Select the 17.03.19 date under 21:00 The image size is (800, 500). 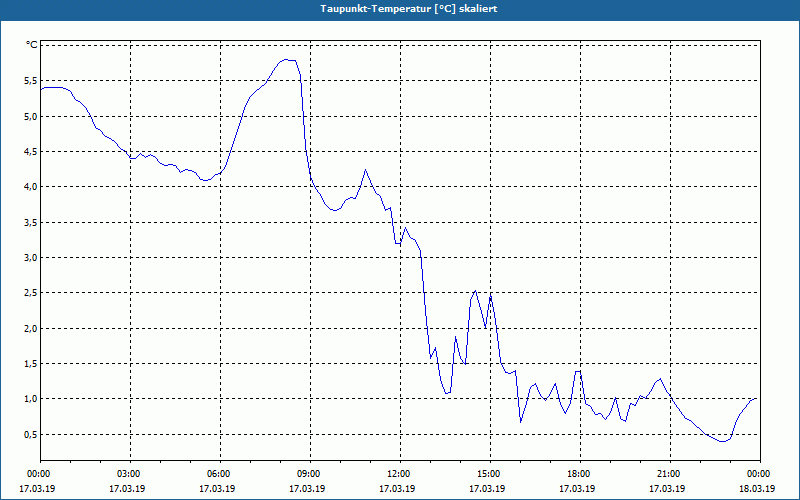(667, 489)
